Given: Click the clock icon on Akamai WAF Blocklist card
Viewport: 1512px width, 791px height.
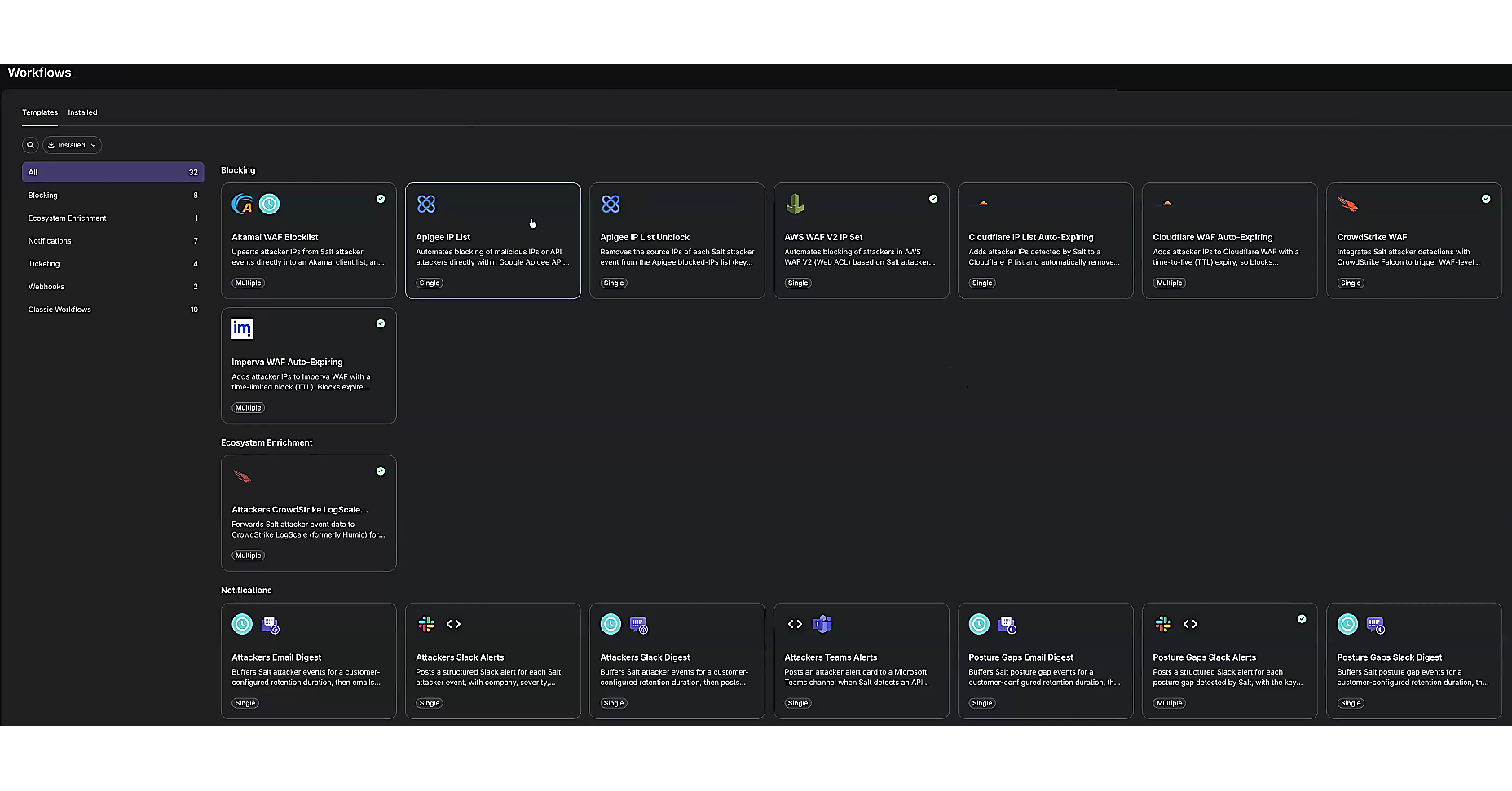Looking at the screenshot, I should point(269,204).
